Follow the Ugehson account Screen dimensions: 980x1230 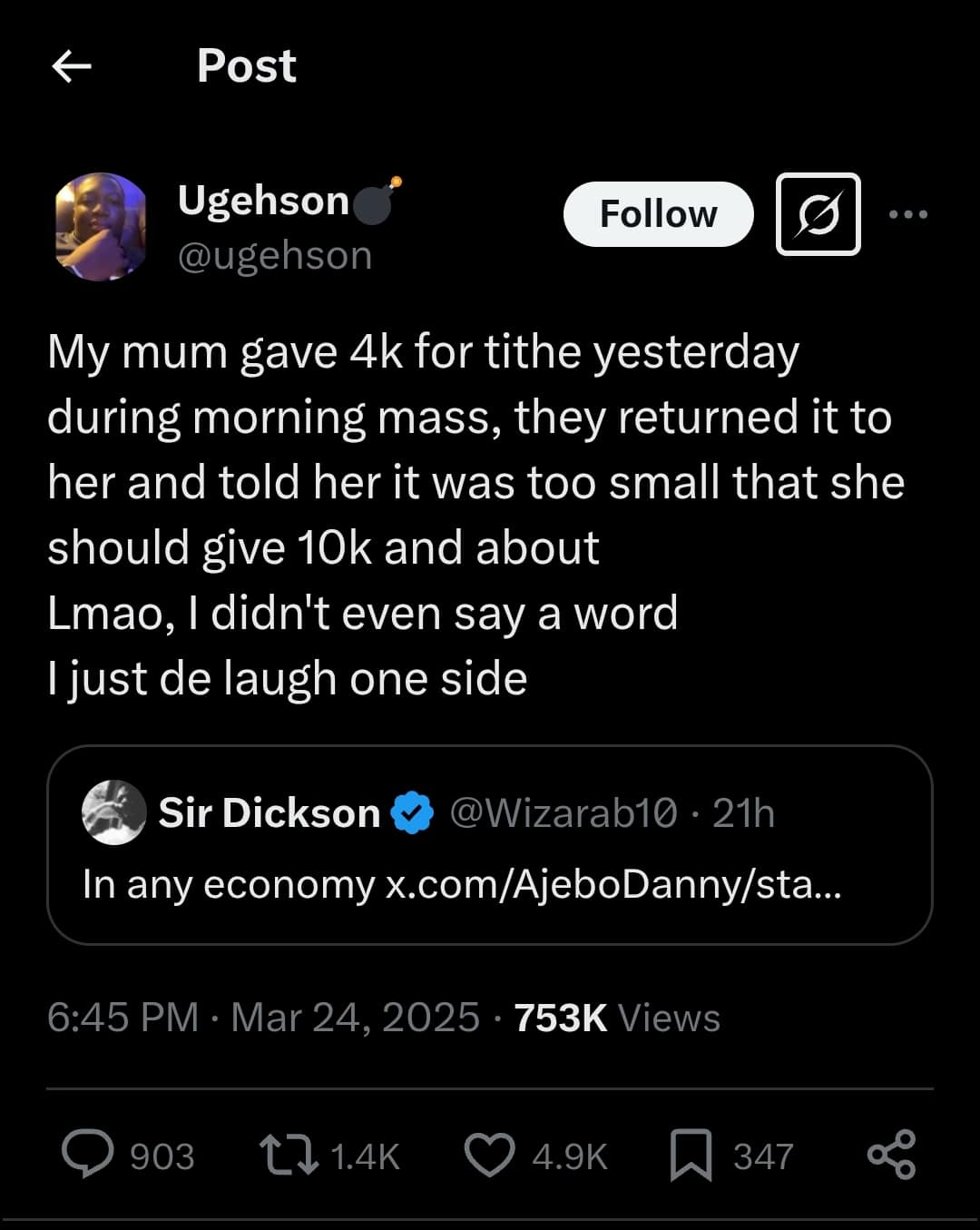[658, 214]
